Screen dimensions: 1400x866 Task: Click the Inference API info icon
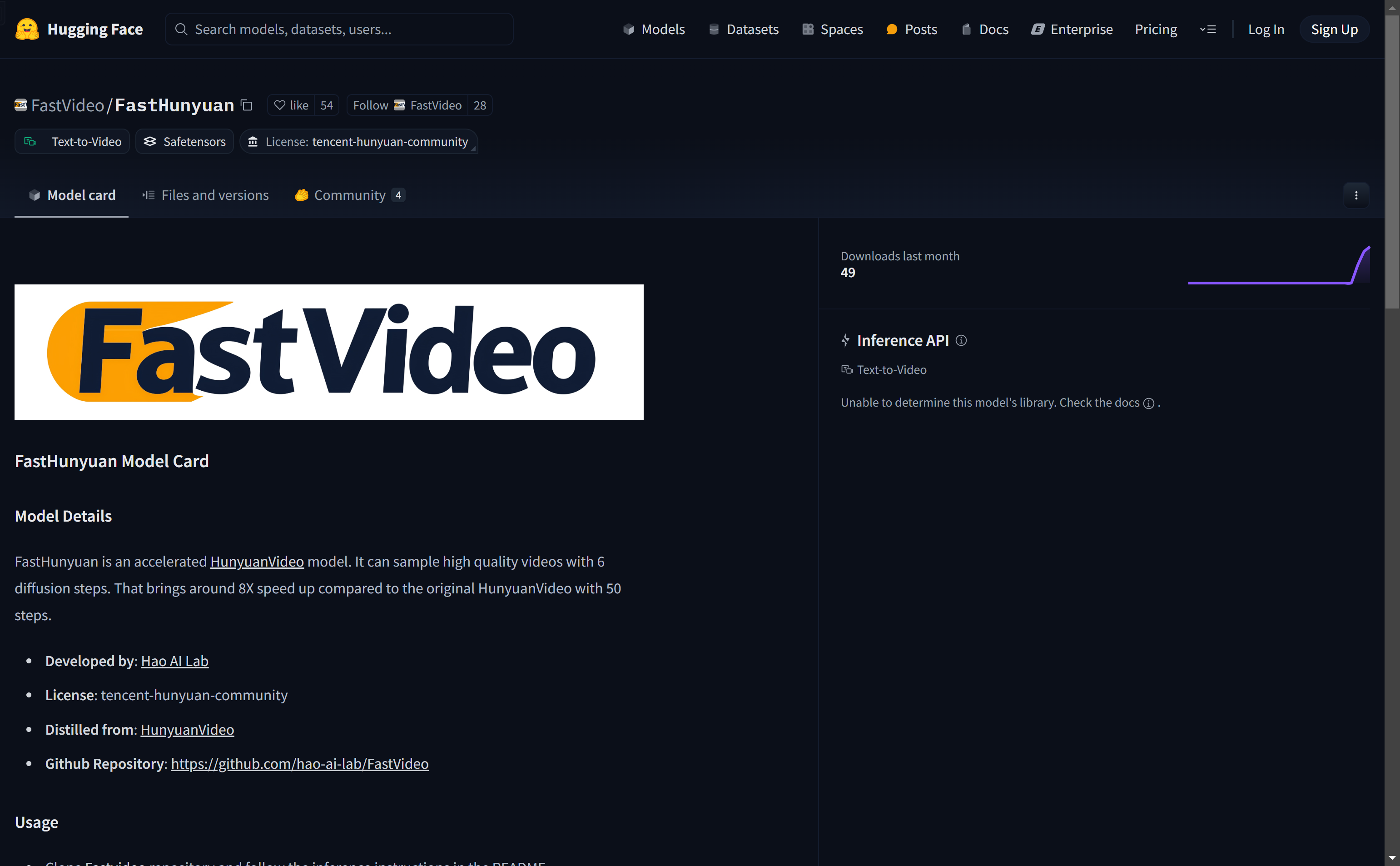961,340
